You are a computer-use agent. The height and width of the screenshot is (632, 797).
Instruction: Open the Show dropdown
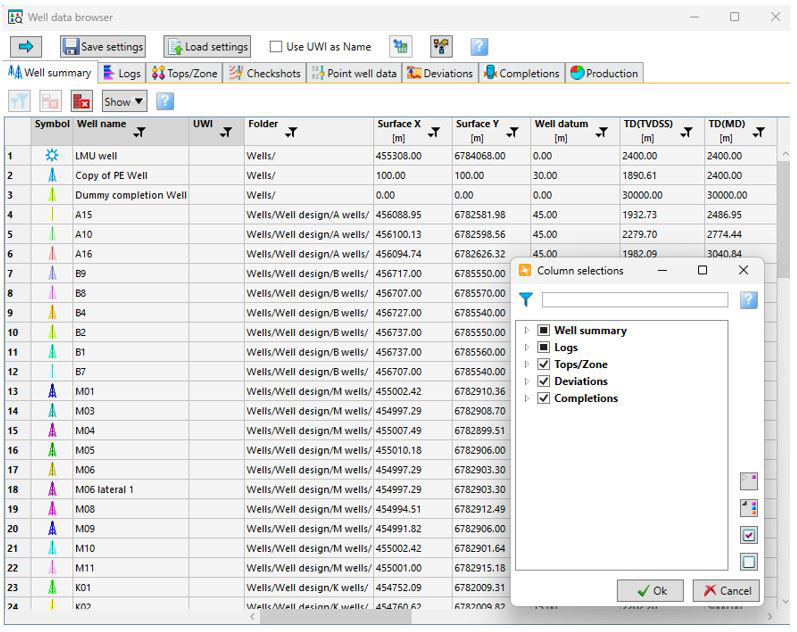point(125,101)
